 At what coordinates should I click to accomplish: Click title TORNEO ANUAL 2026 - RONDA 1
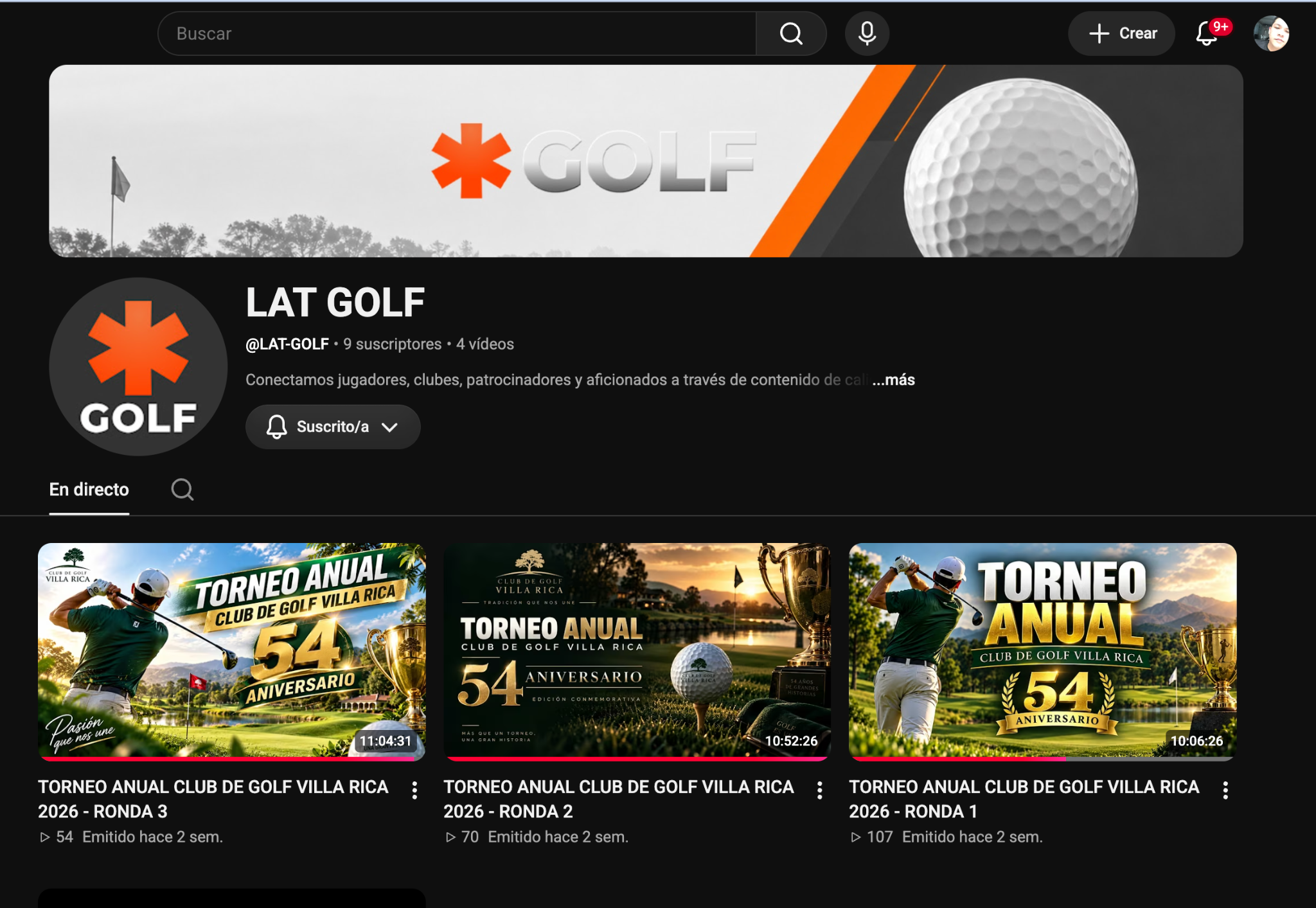tap(1024, 799)
